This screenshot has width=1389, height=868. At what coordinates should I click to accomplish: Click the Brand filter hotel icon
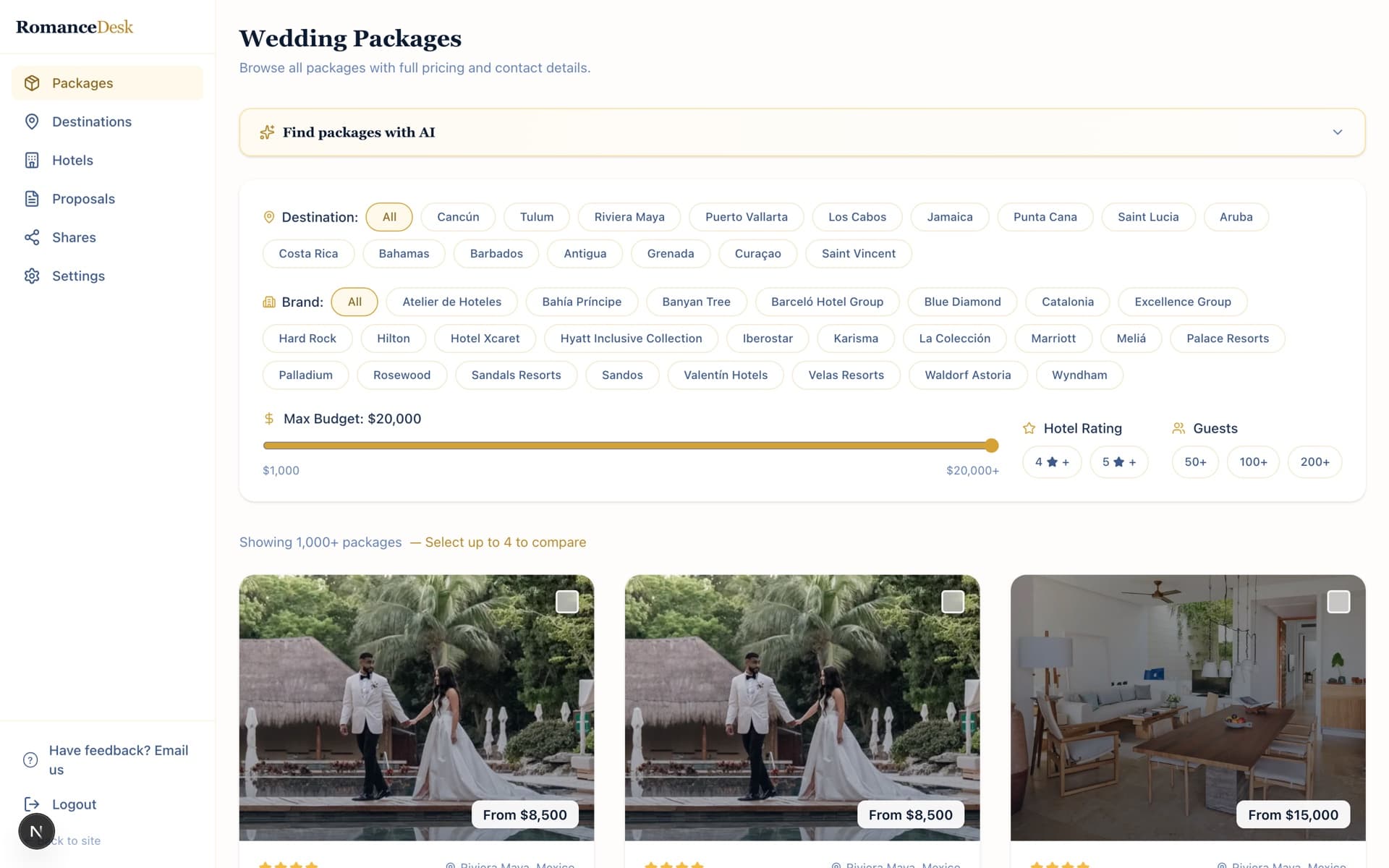pos(269,302)
